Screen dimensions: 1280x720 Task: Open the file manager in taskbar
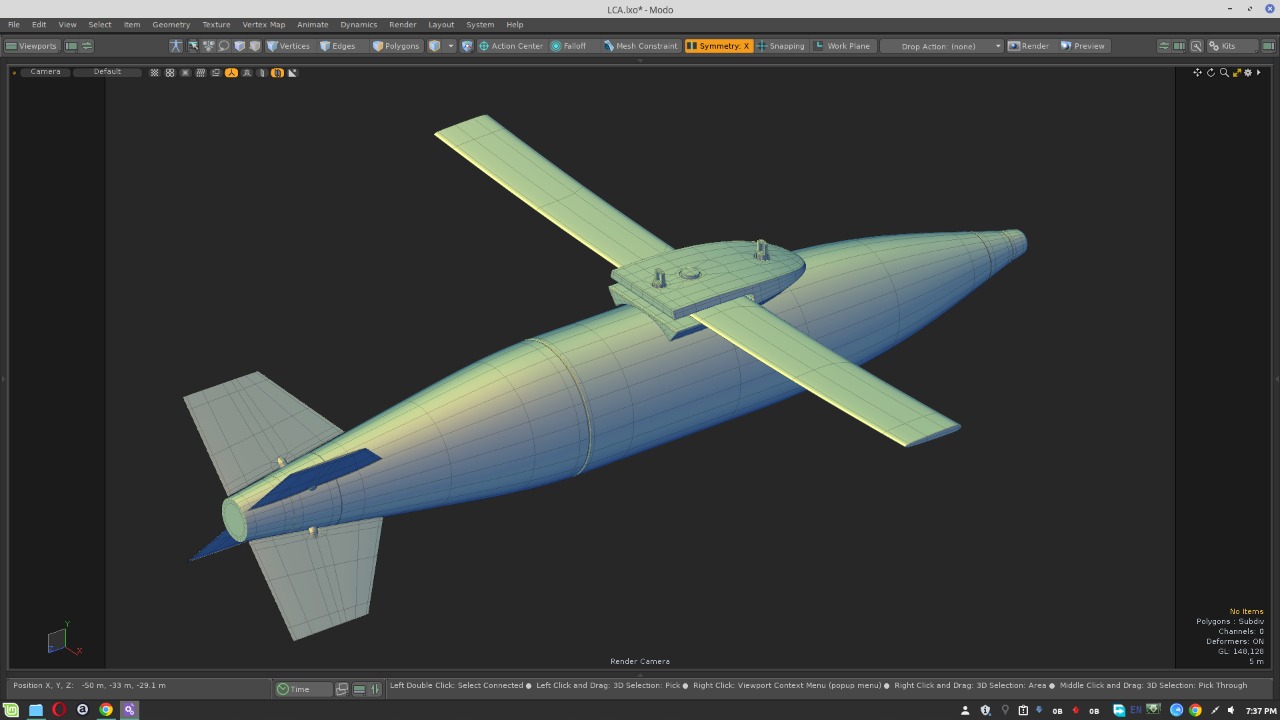(x=36, y=710)
